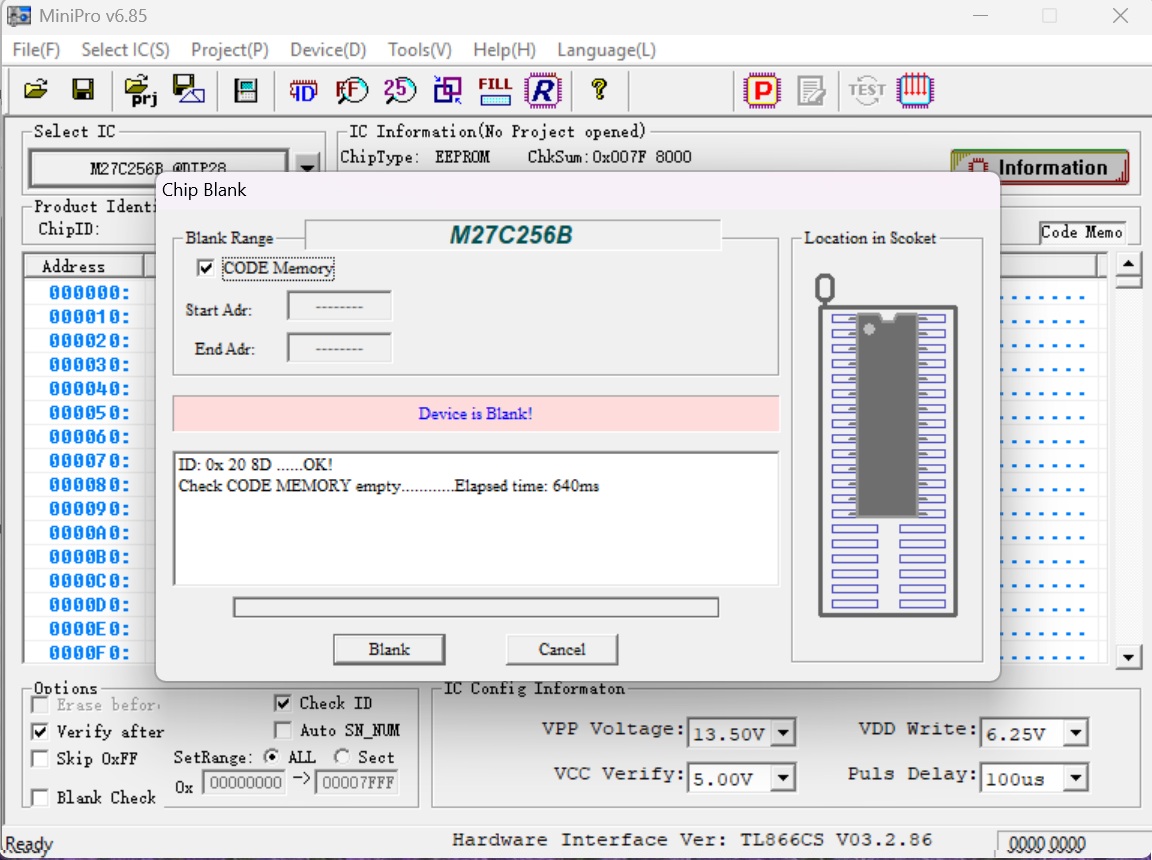The width and height of the screenshot is (1152, 860).
Task: Open the Tools(V) menu
Action: coord(420,50)
